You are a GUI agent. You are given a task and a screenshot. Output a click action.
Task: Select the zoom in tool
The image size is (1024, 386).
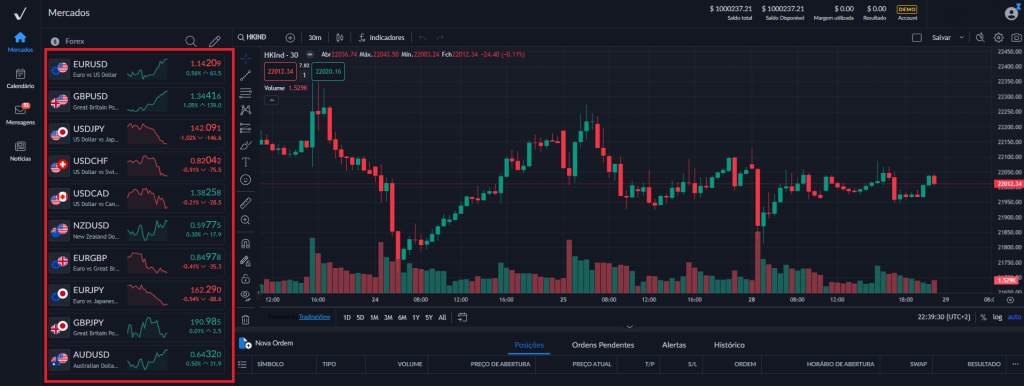pos(246,220)
